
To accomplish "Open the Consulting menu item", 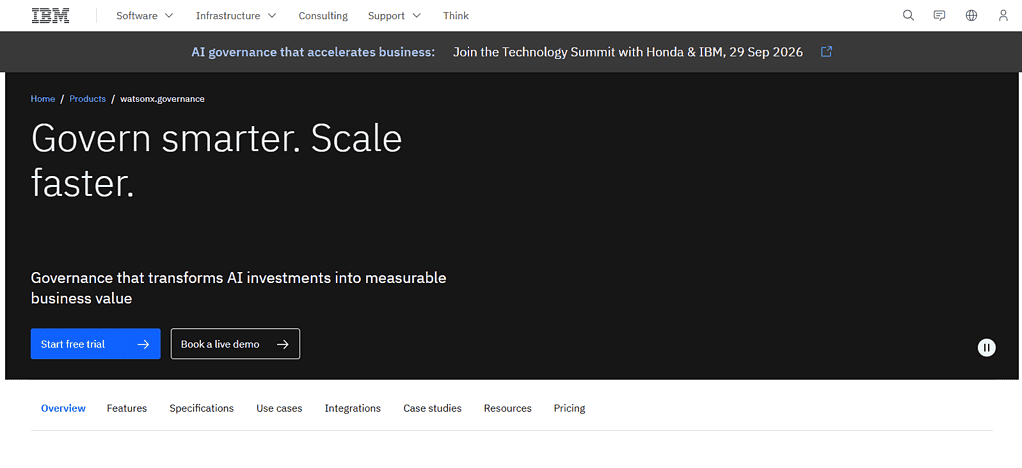I will (323, 16).
